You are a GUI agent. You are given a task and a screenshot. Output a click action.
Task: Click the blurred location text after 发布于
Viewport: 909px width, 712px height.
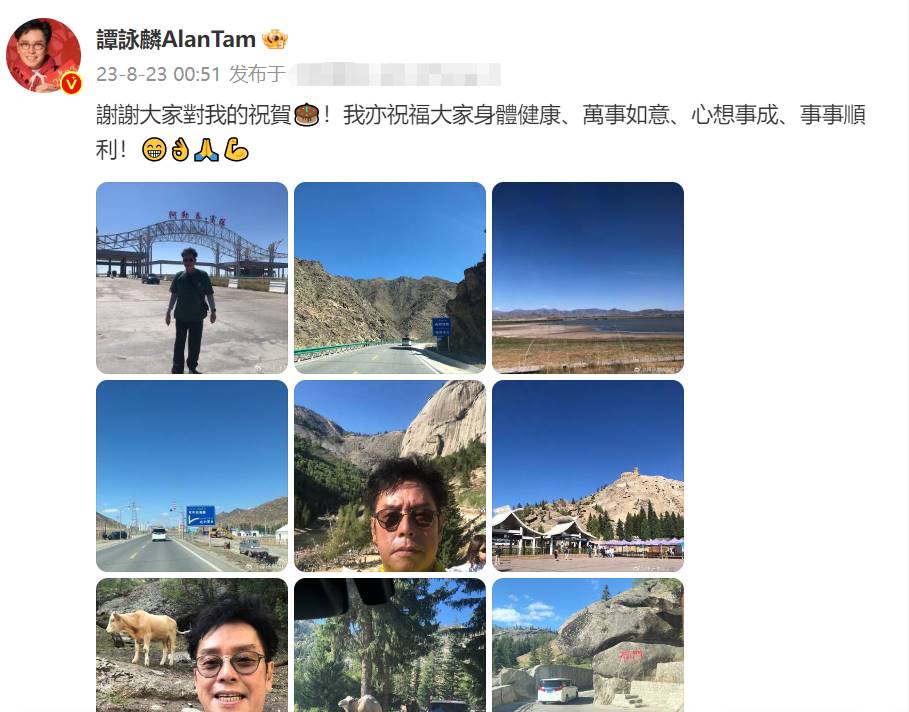tap(395, 74)
